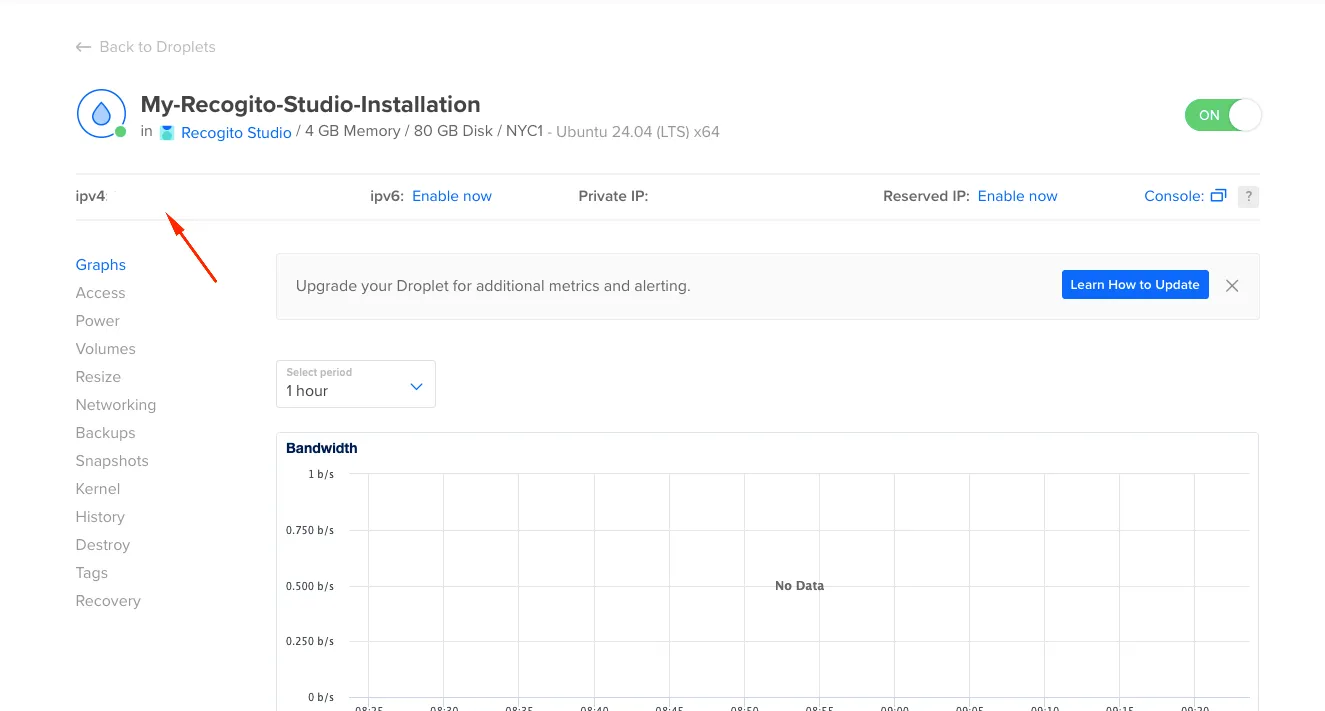Open the Console window icon

pyautogui.click(x=1218, y=196)
